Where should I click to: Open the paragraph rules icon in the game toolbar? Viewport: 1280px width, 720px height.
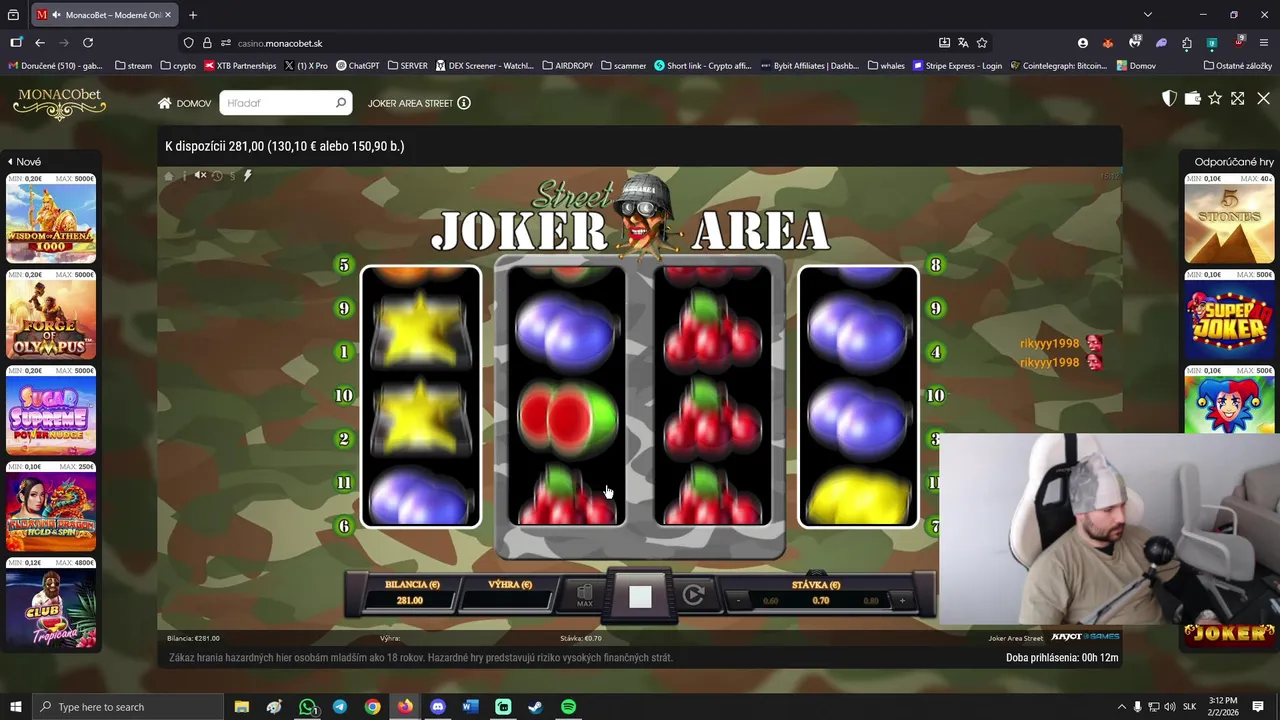[232, 176]
